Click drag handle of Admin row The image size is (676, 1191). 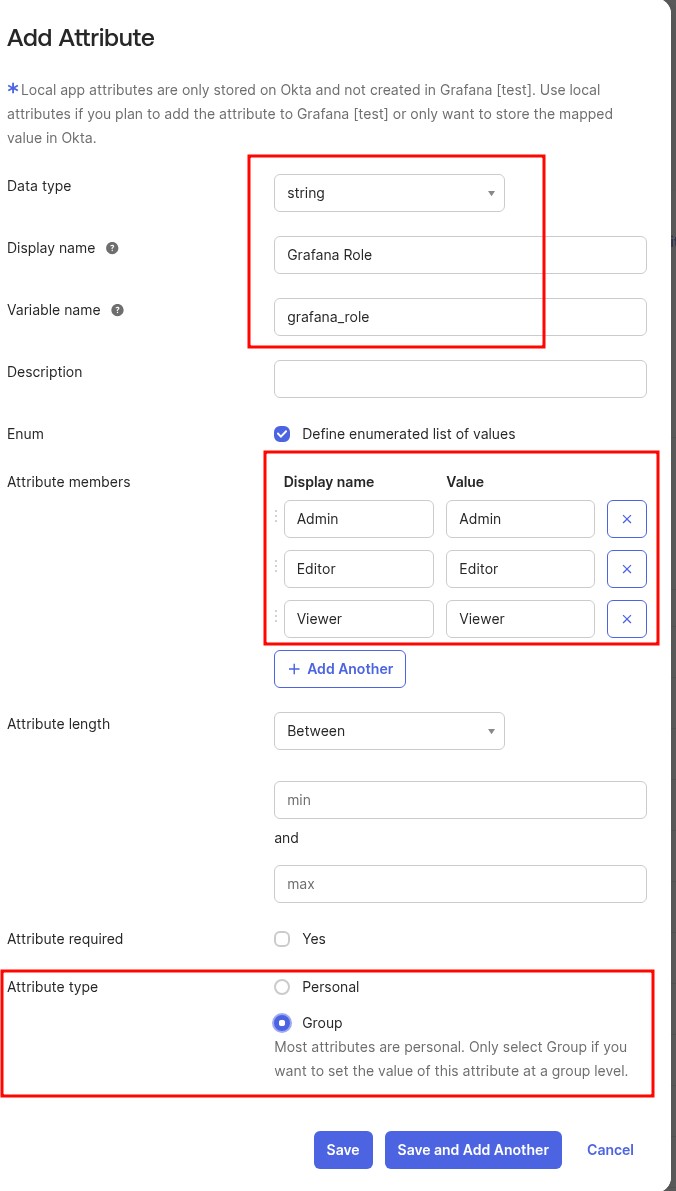point(276,517)
